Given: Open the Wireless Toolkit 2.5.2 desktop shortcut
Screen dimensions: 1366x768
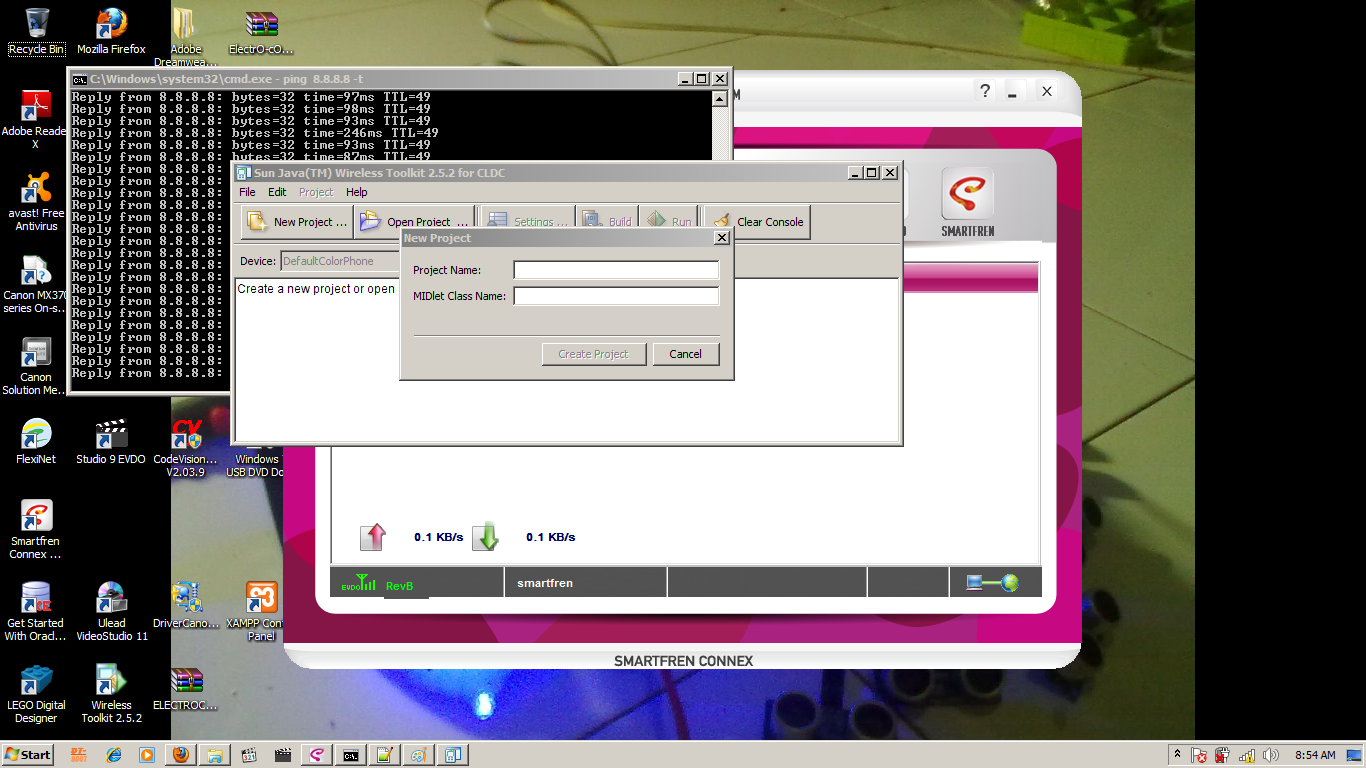Looking at the screenshot, I should (x=111, y=693).
